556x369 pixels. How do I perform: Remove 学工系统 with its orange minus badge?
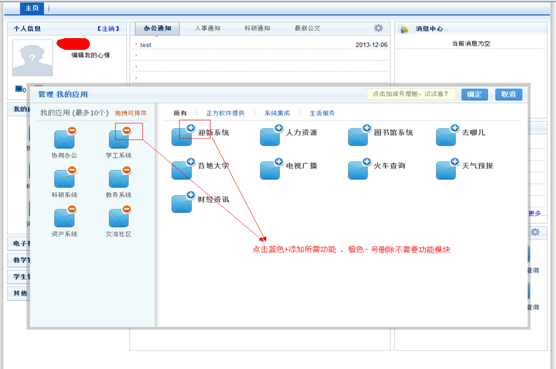127,131
